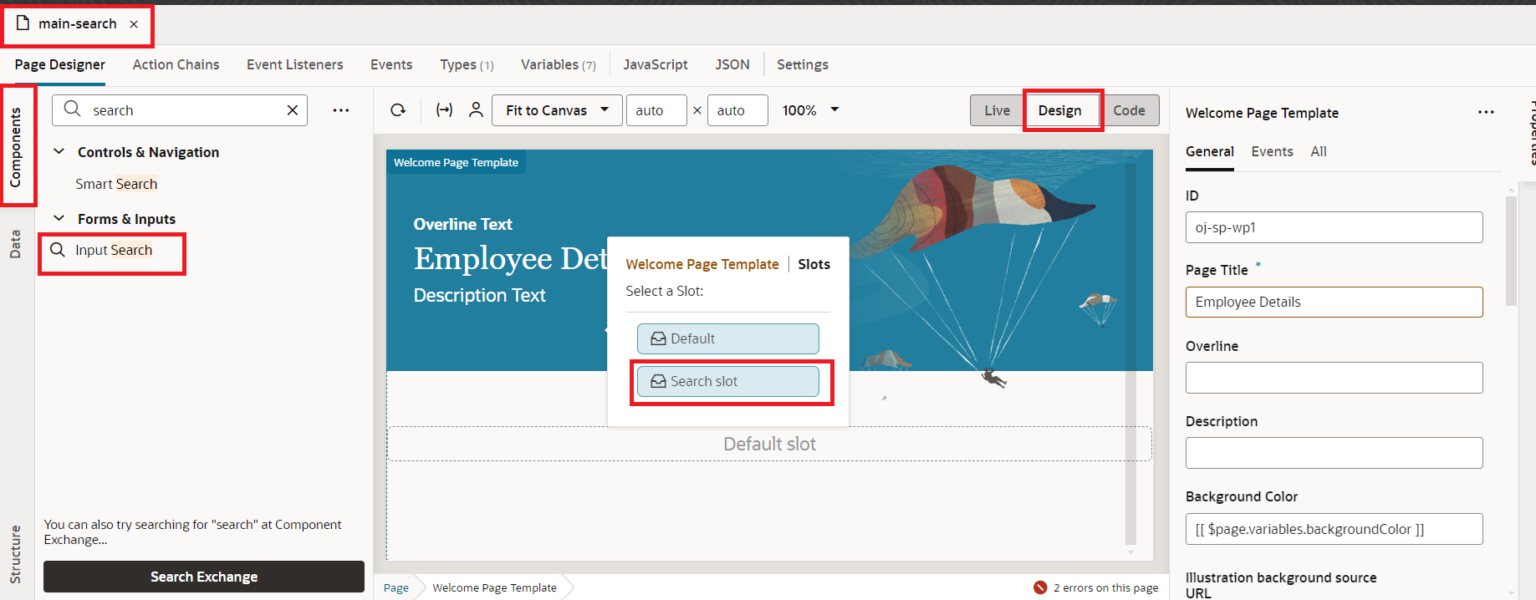Switch to Live mode
Viewport: 1536px width, 600px height.
point(997,110)
